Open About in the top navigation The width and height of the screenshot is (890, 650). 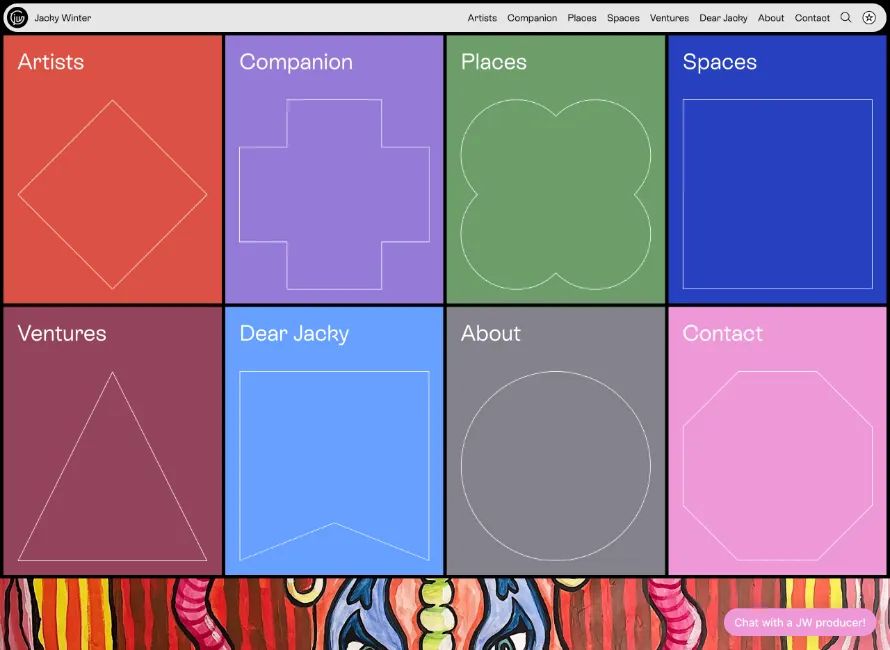(771, 18)
